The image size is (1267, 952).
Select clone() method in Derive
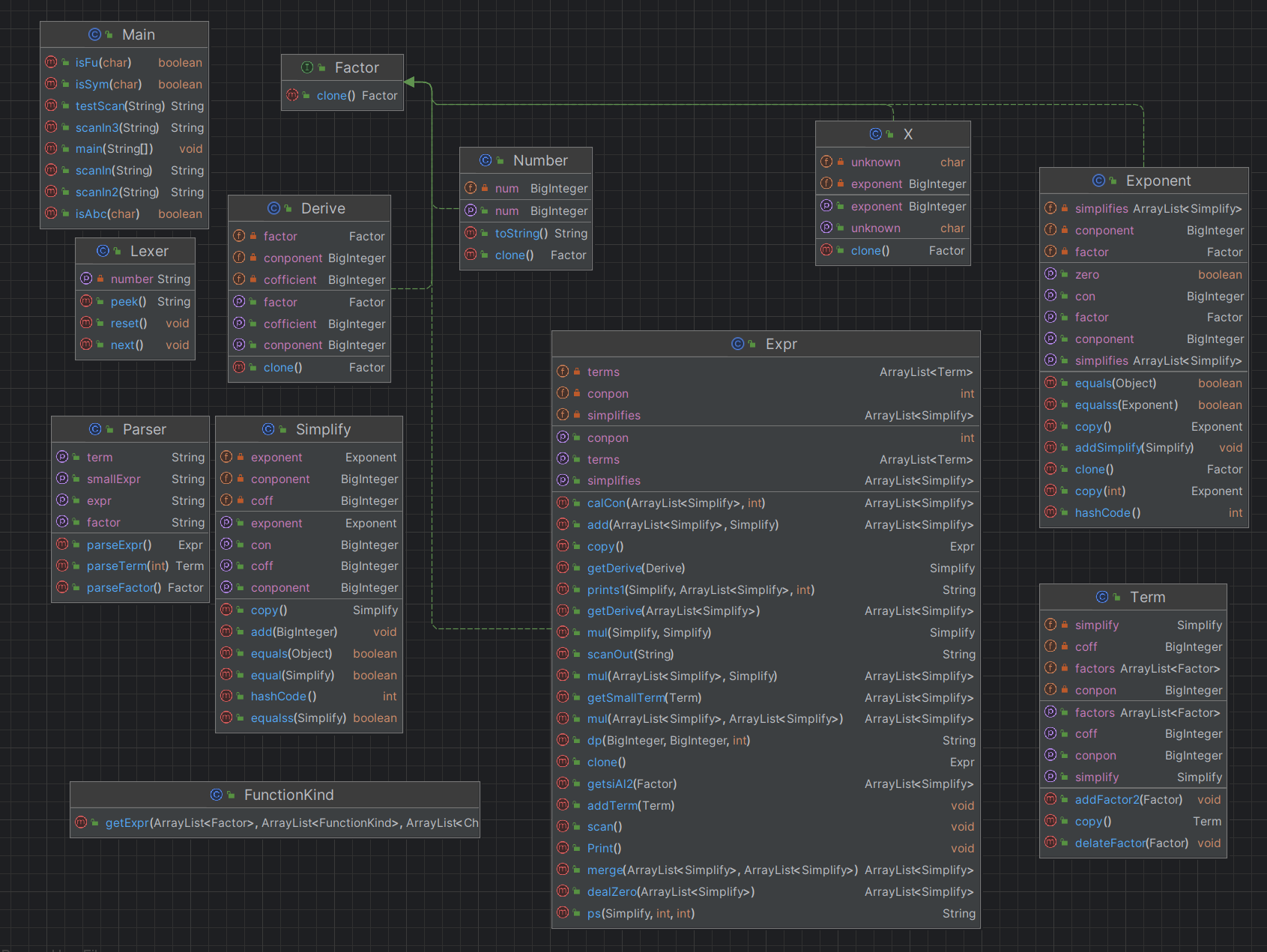[283, 367]
